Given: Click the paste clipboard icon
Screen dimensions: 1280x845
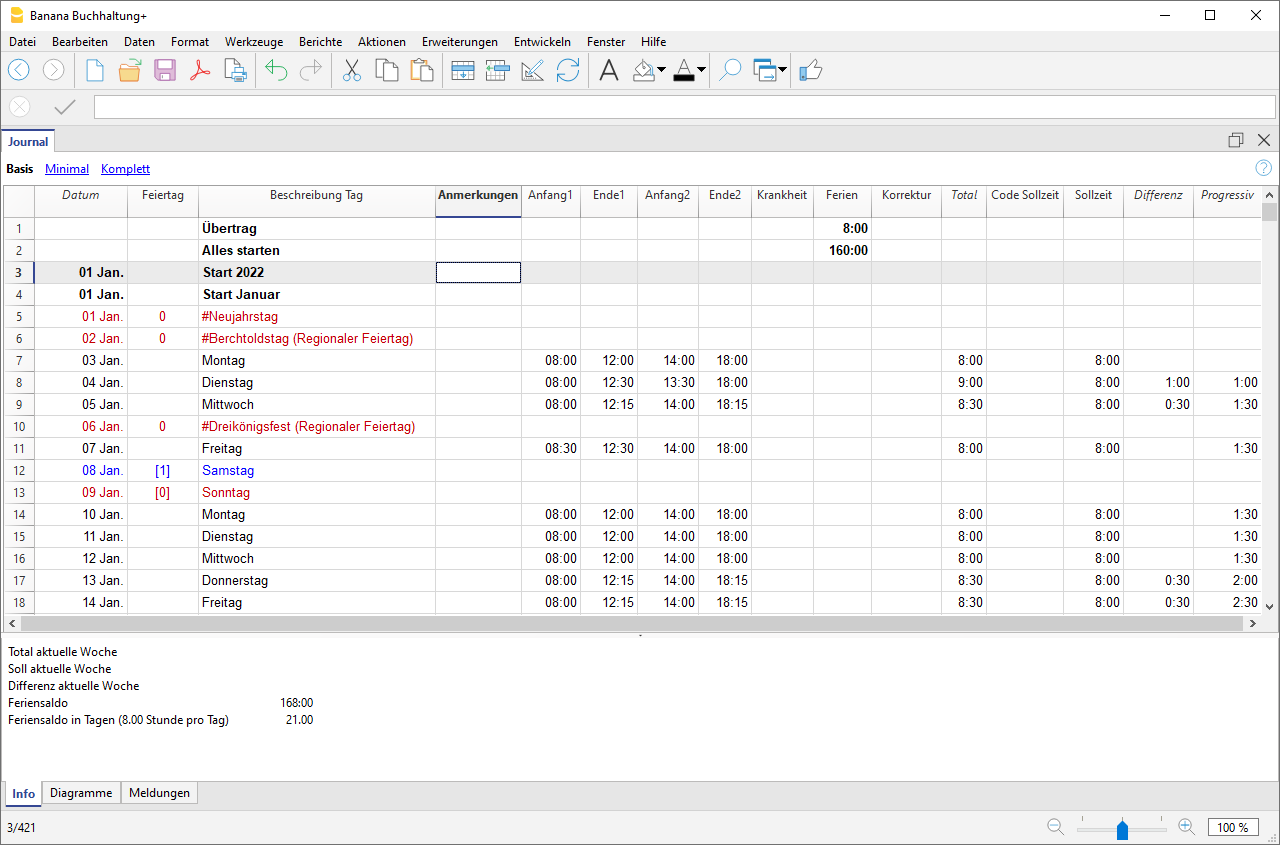Looking at the screenshot, I should (422, 70).
